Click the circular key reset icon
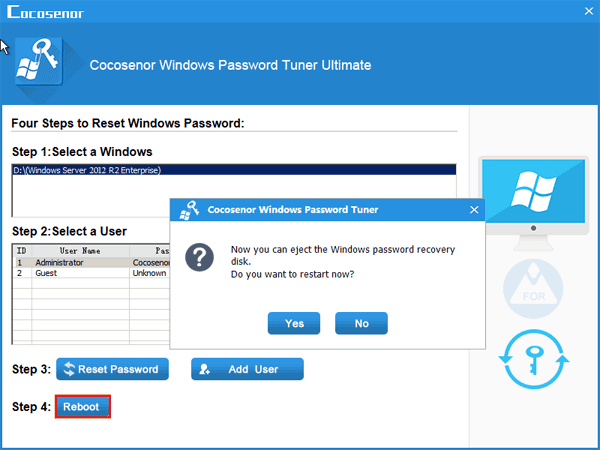Image resolution: width=600 pixels, height=450 pixels. click(x=533, y=359)
